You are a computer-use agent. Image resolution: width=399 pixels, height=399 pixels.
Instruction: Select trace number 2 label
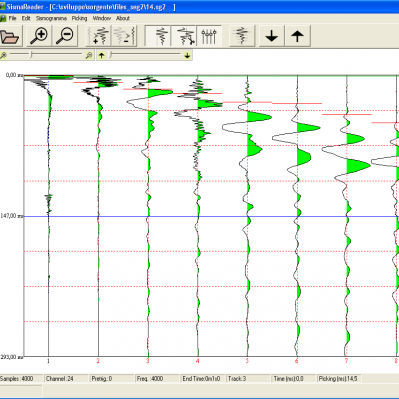pos(98,361)
